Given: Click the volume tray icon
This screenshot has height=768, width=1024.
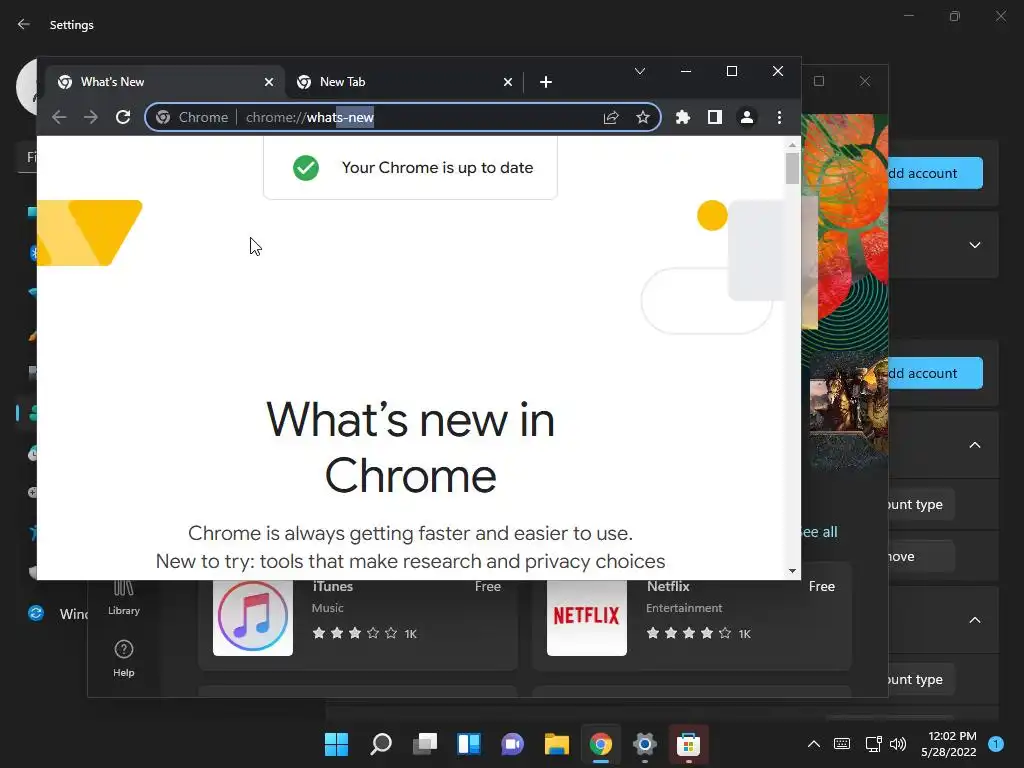Looking at the screenshot, I should coord(898,744).
